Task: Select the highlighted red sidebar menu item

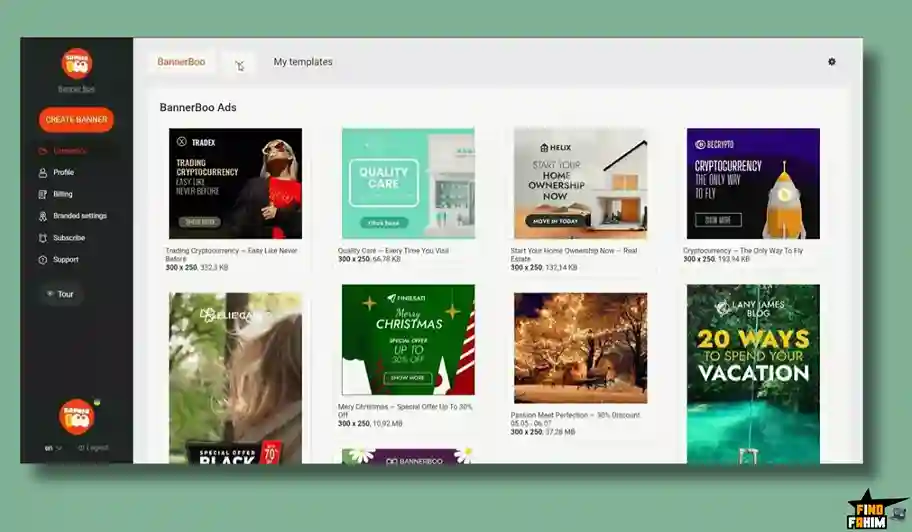Action: point(69,151)
